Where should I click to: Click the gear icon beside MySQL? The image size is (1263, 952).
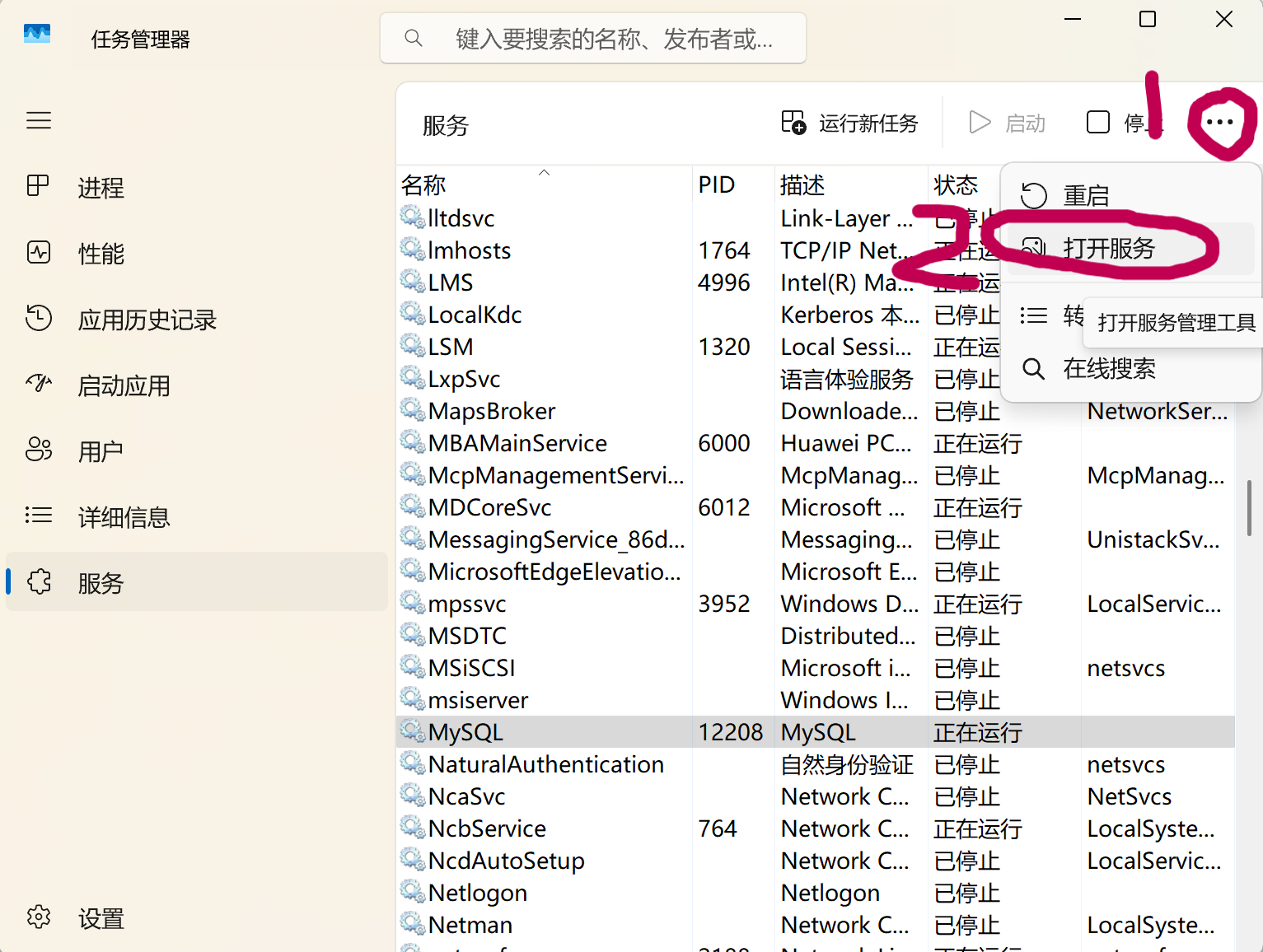click(x=413, y=730)
